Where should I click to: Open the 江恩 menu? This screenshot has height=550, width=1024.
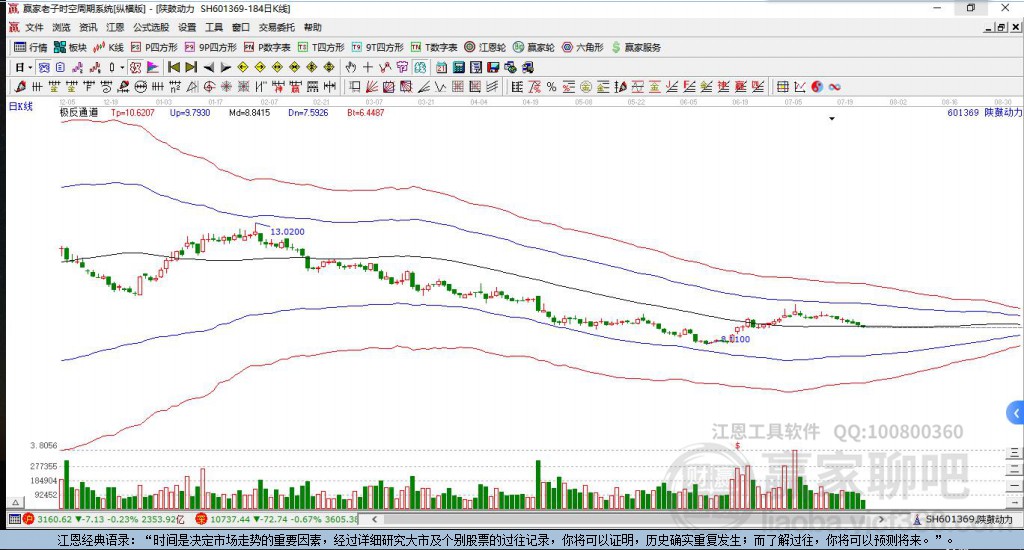115,27
